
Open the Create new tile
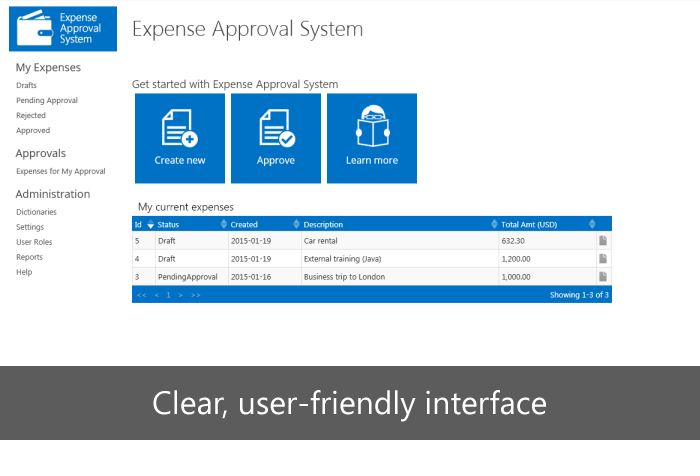click(180, 138)
